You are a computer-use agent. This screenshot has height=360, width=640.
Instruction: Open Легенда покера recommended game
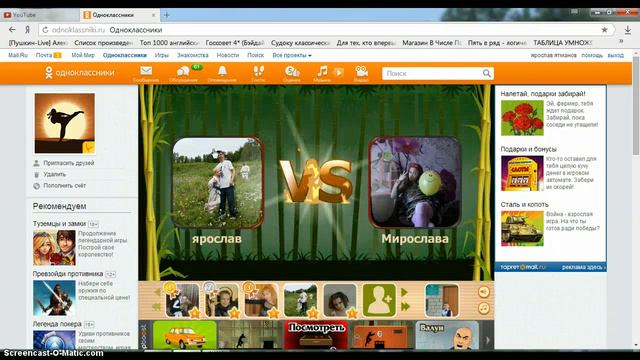point(57,324)
